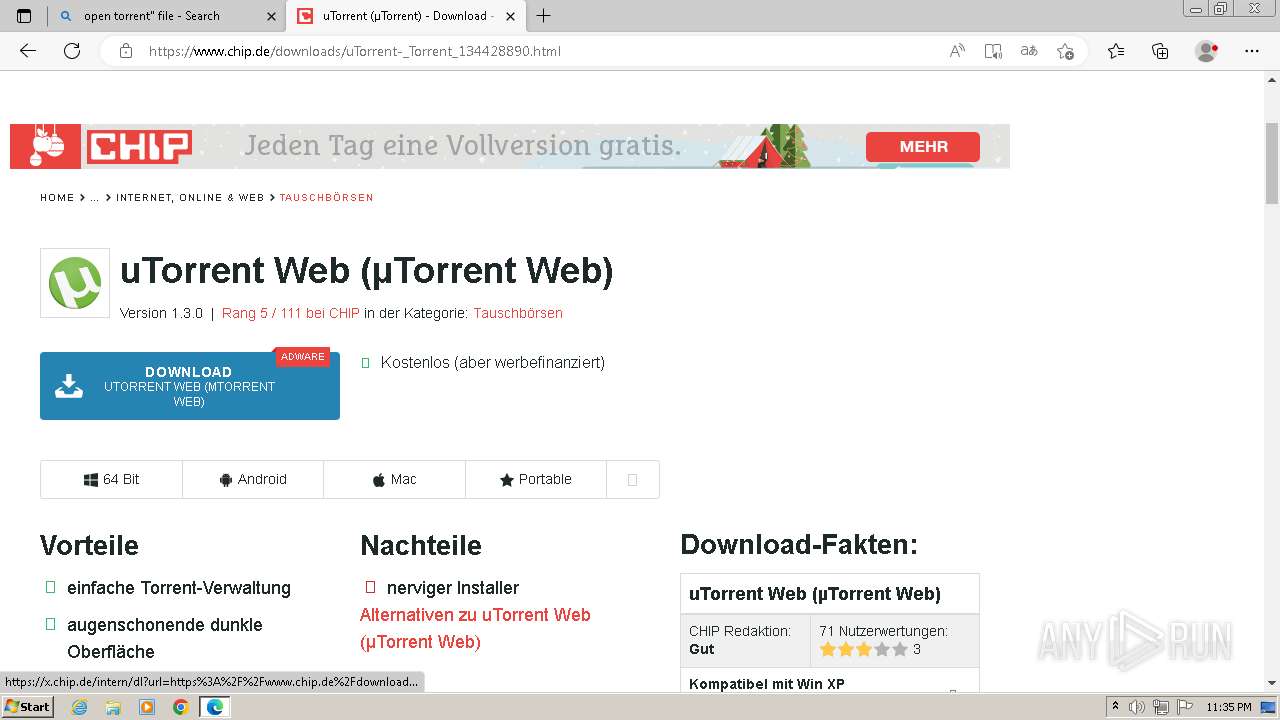Select the Portable version tab

pos(536,479)
